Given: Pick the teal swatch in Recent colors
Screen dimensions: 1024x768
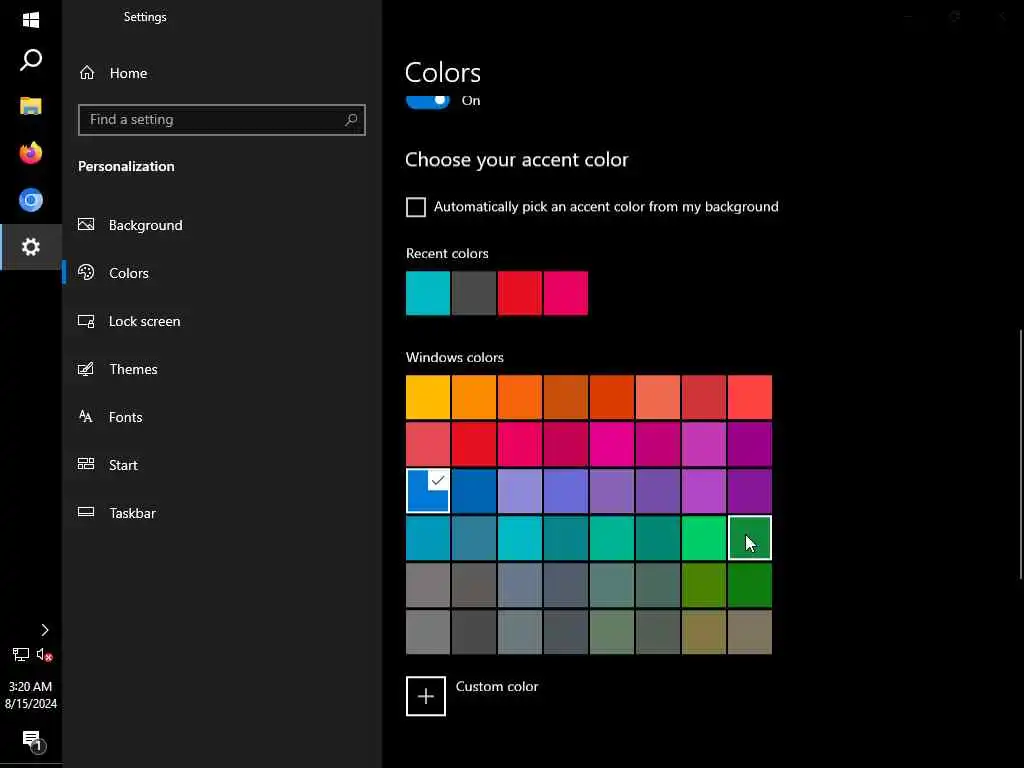Looking at the screenshot, I should 428,293.
